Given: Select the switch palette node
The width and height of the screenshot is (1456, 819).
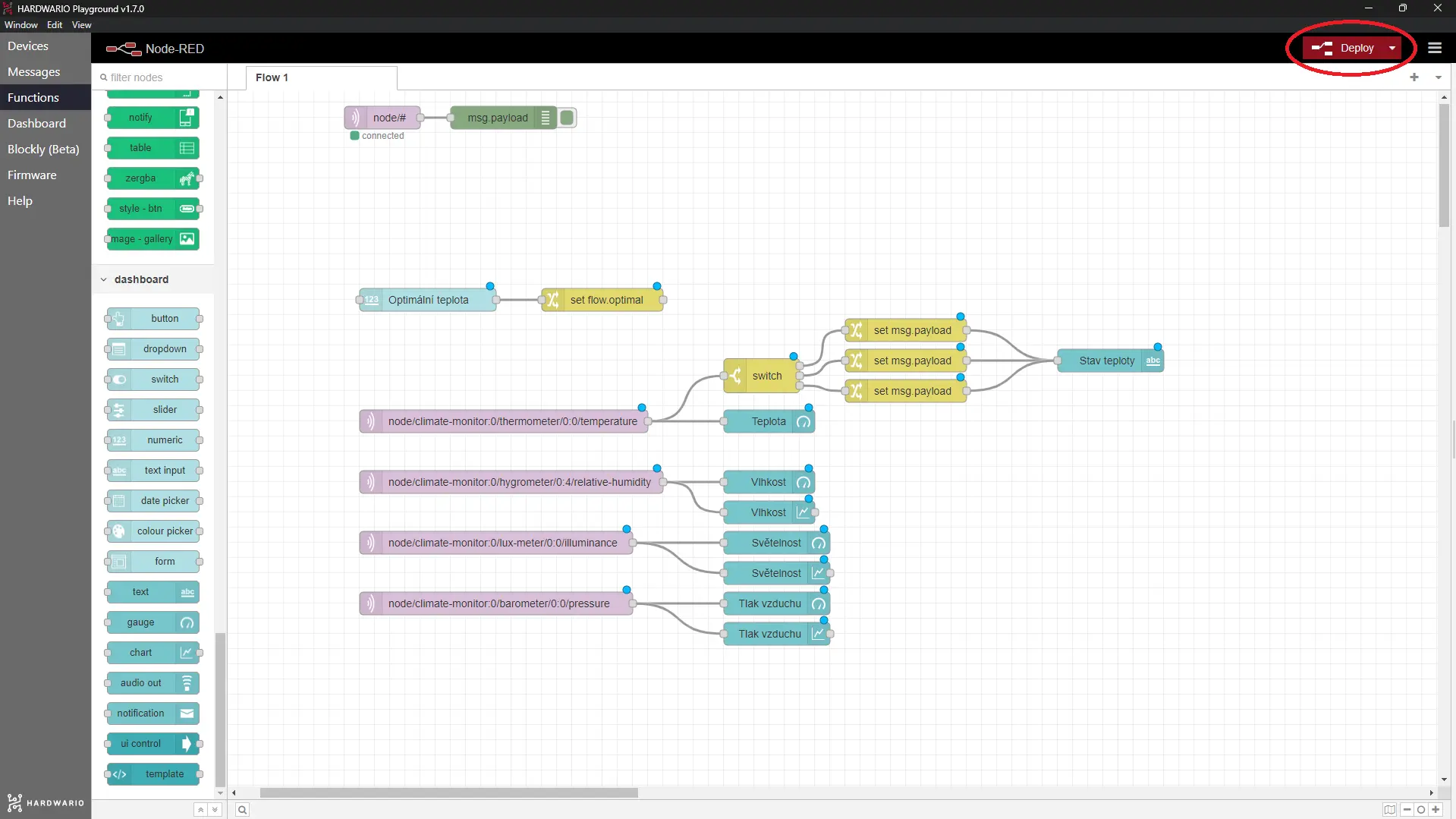Looking at the screenshot, I should click(153, 380).
